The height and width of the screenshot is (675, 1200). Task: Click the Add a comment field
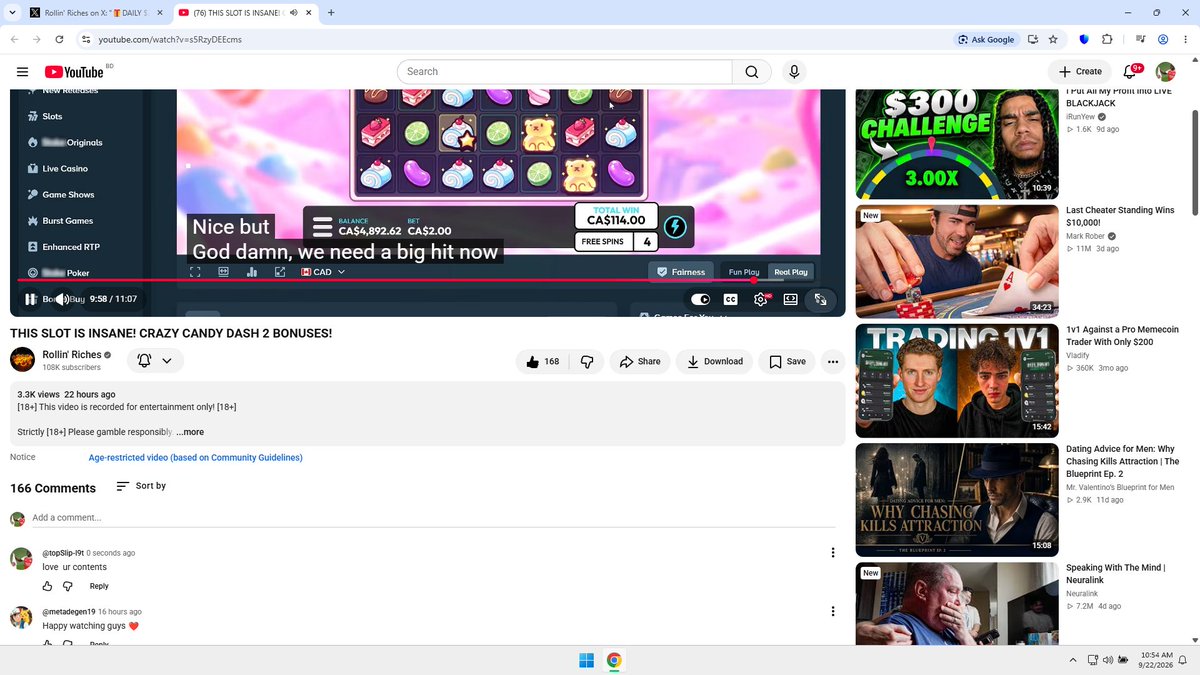[x=433, y=517]
